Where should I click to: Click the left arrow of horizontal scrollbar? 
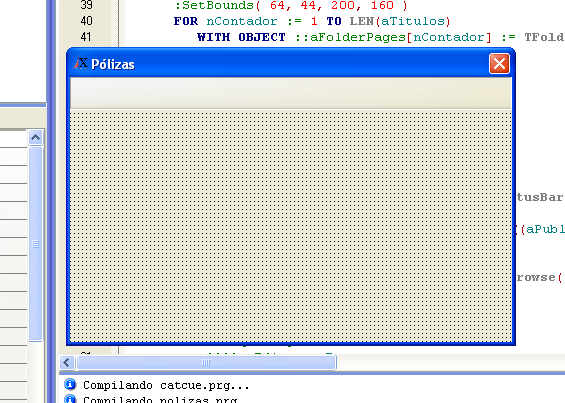pyautogui.click(x=67, y=362)
